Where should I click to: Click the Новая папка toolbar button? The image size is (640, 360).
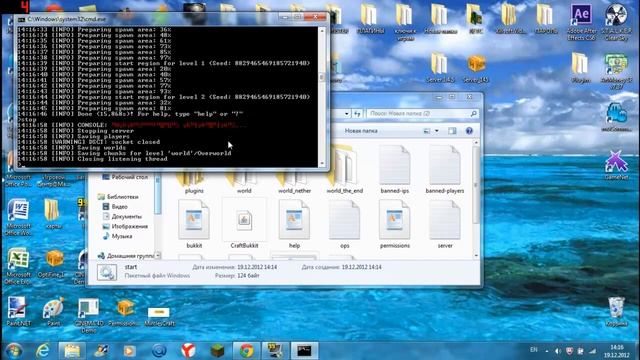361,131
